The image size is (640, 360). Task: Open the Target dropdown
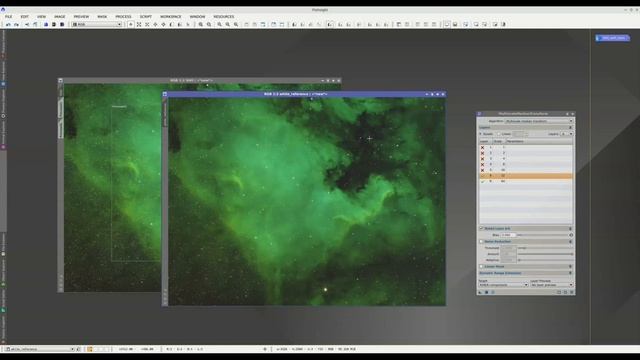pyautogui.click(x=503, y=285)
